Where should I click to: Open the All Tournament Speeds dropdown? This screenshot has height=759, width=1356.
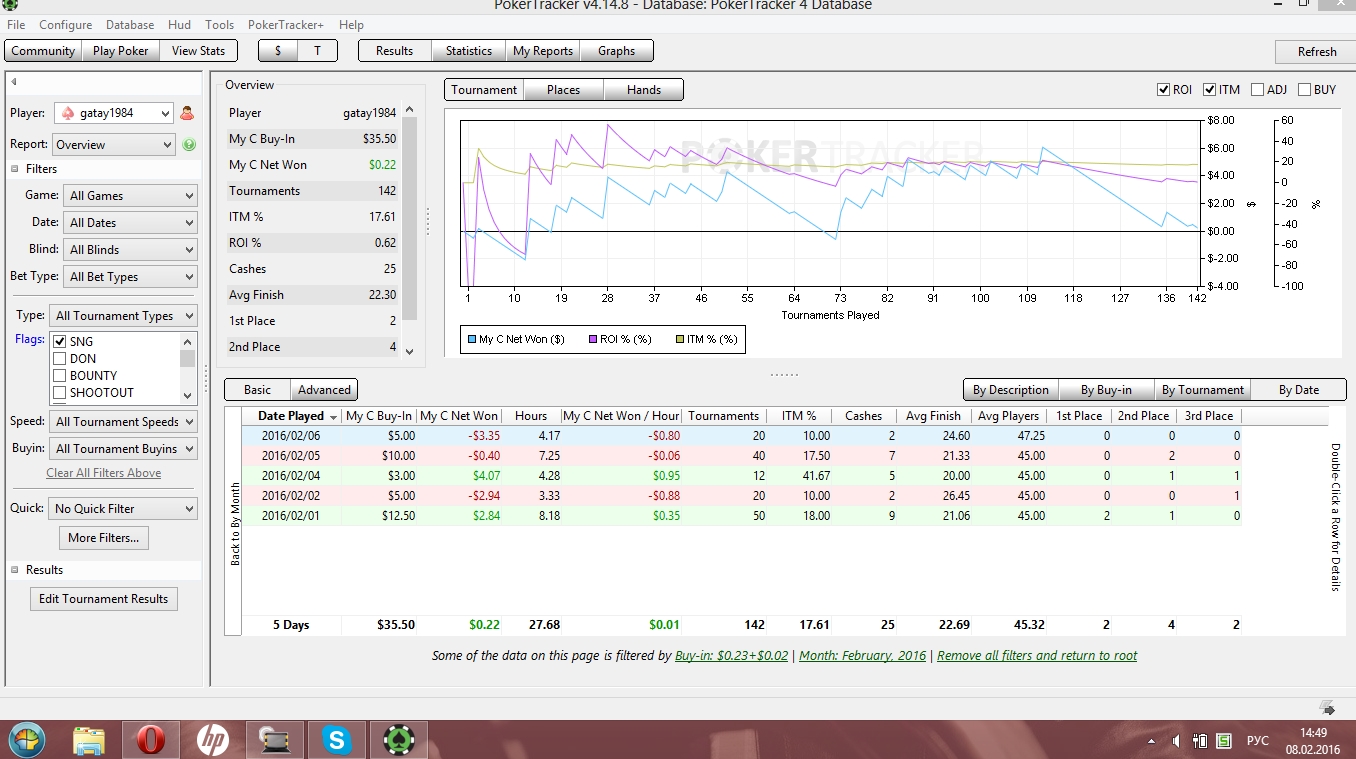tap(123, 422)
